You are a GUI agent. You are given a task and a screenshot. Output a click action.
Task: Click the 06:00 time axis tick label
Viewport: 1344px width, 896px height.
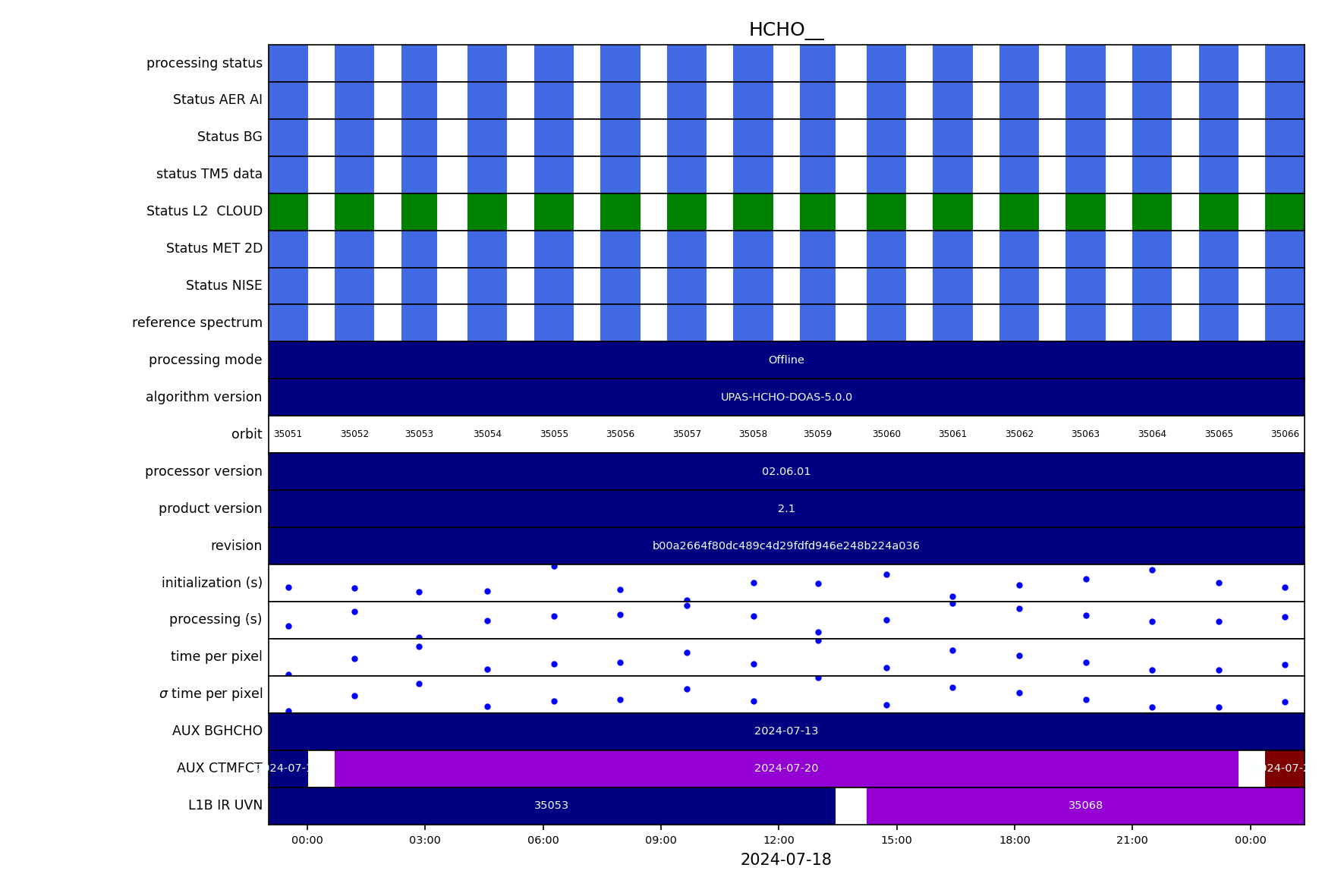point(543,840)
